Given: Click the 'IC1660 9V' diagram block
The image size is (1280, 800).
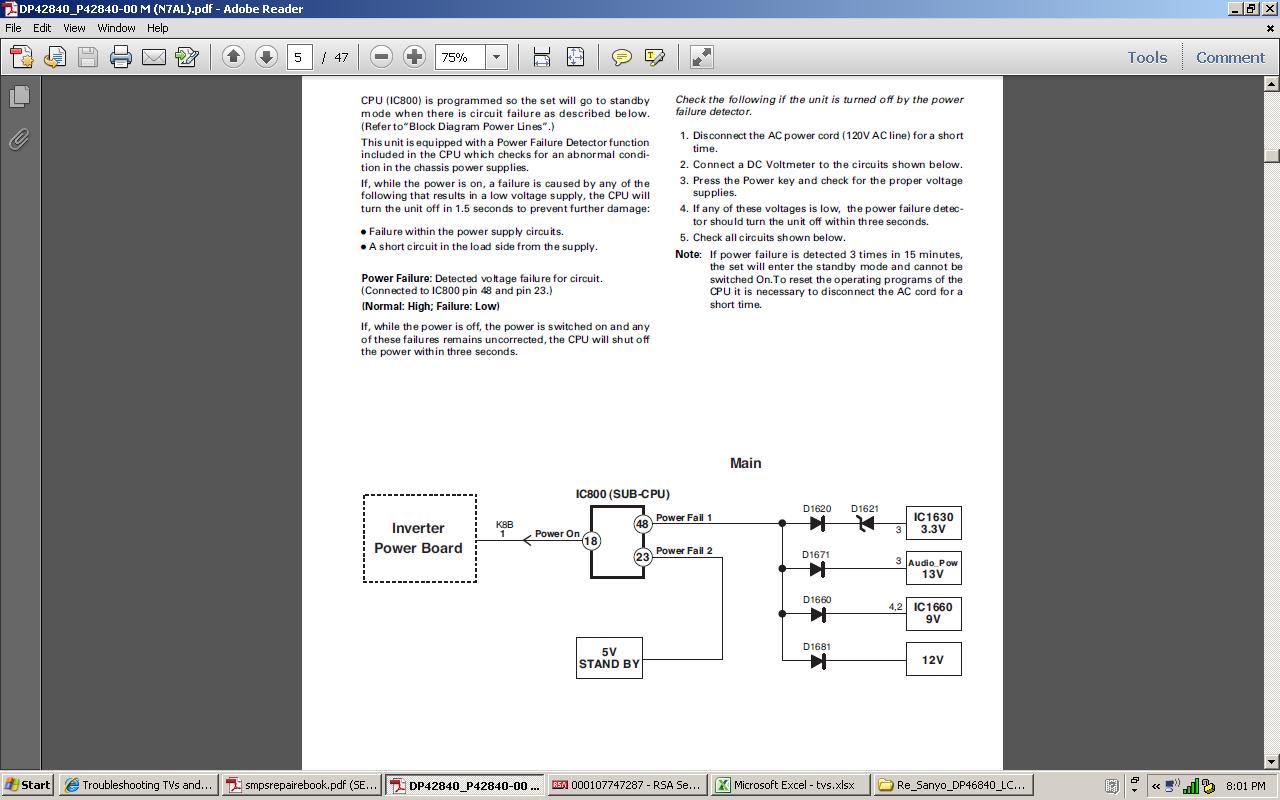Looking at the screenshot, I should pyautogui.click(x=933, y=613).
